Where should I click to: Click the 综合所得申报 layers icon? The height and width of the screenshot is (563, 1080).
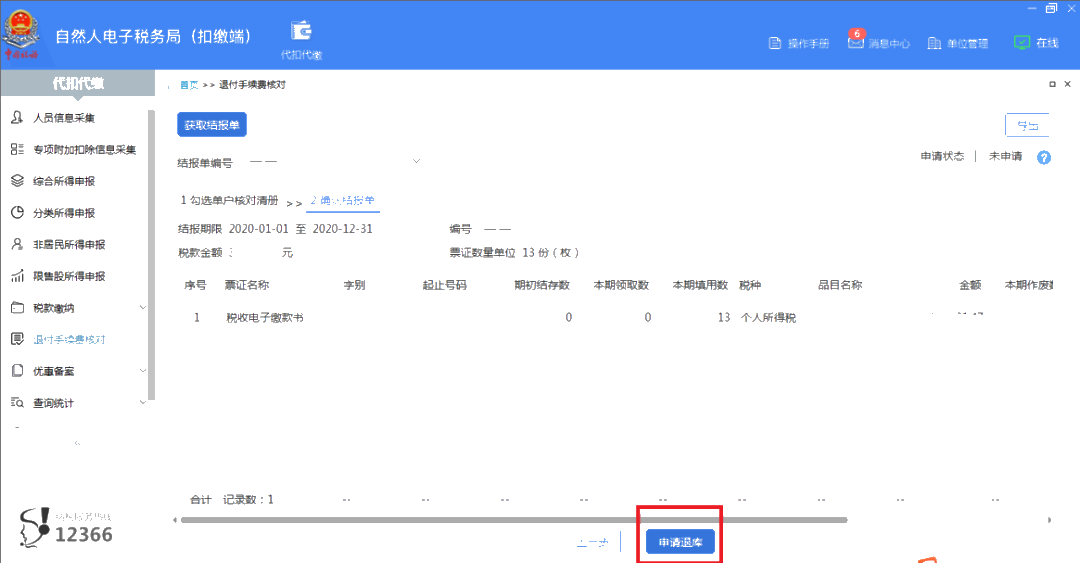pyautogui.click(x=17, y=181)
